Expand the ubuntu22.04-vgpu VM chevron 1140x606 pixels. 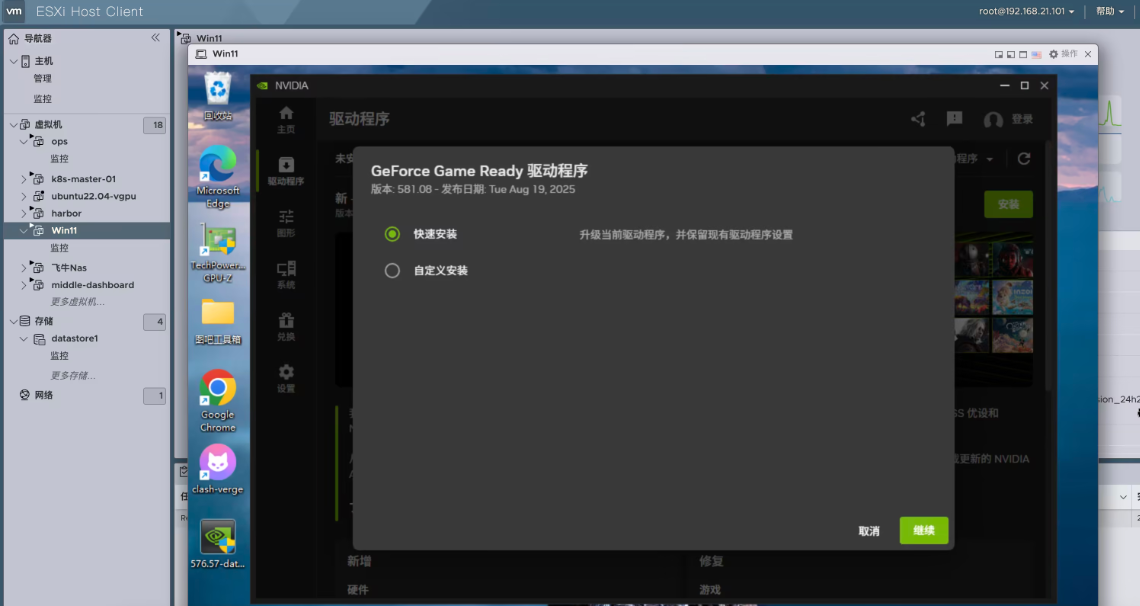click(x=24, y=196)
